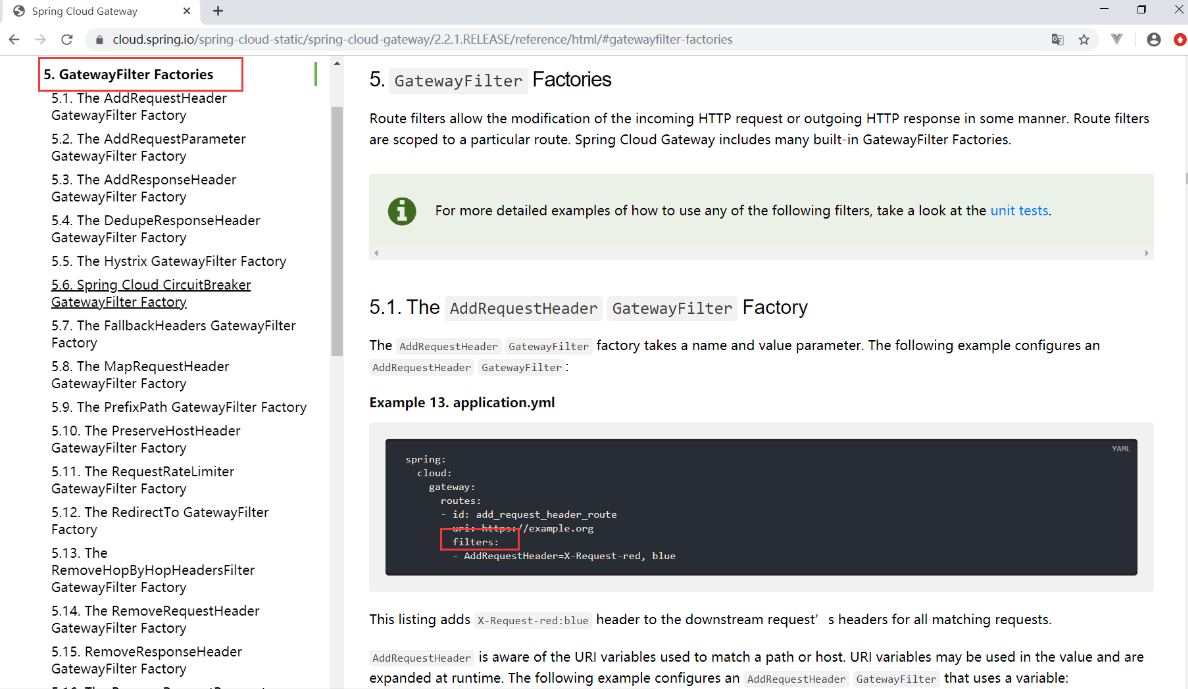Bookmark this page with the star icon
Screen dimensions: 1188x689
coord(1084,40)
